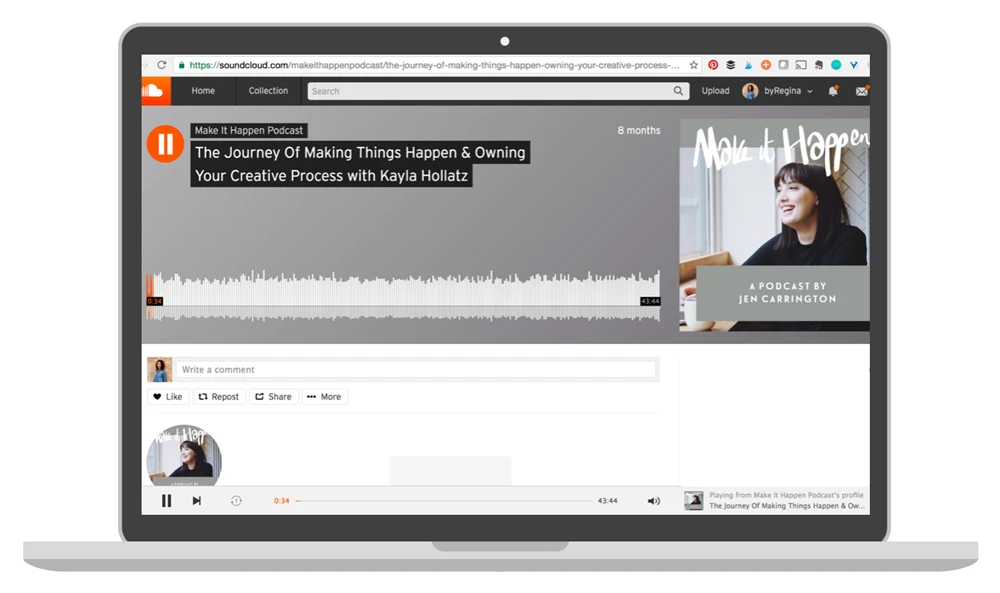Viewport: 1000px width, 593px height.
Task: Mute the volume speaker icon
Action: pos(654,501)
